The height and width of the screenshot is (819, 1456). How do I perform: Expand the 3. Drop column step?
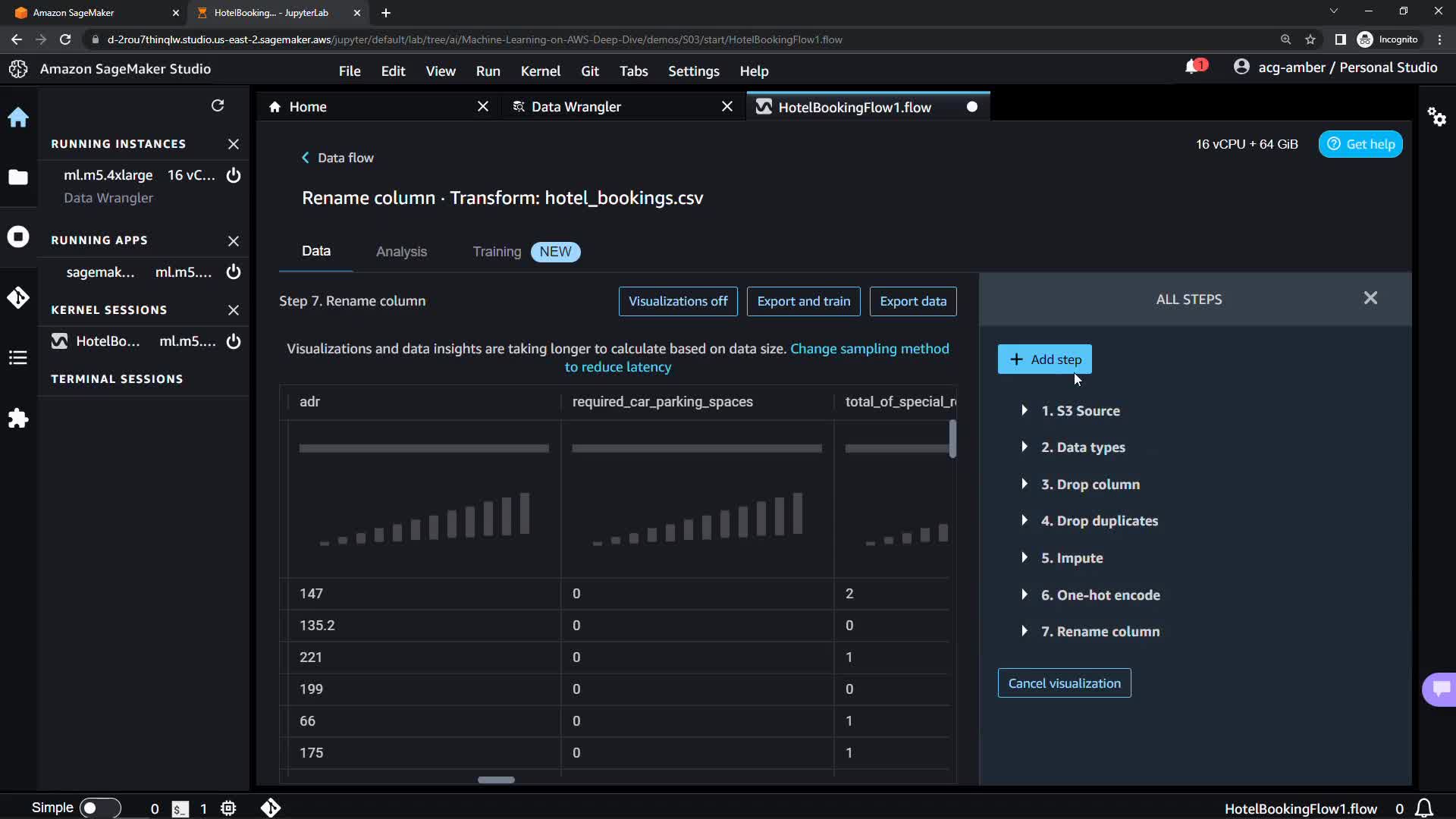1025,484
